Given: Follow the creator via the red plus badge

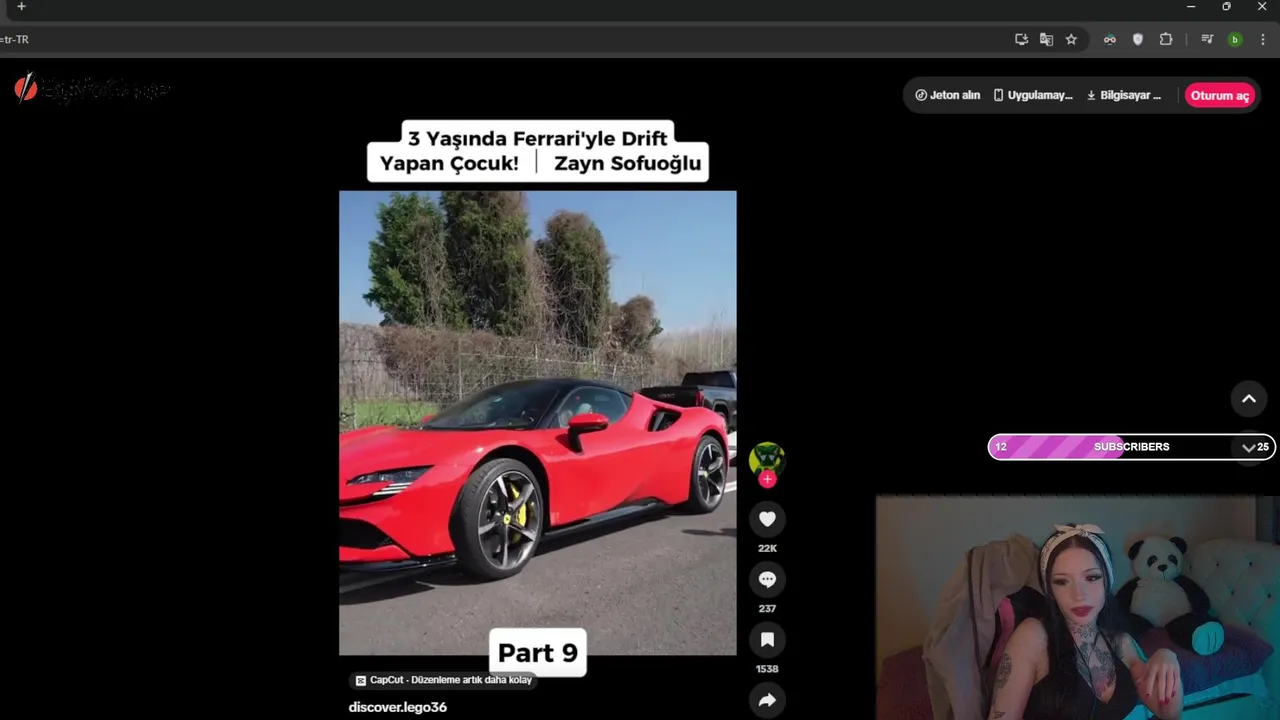Looking at the screenshot, I should click(x=767, y=479).
